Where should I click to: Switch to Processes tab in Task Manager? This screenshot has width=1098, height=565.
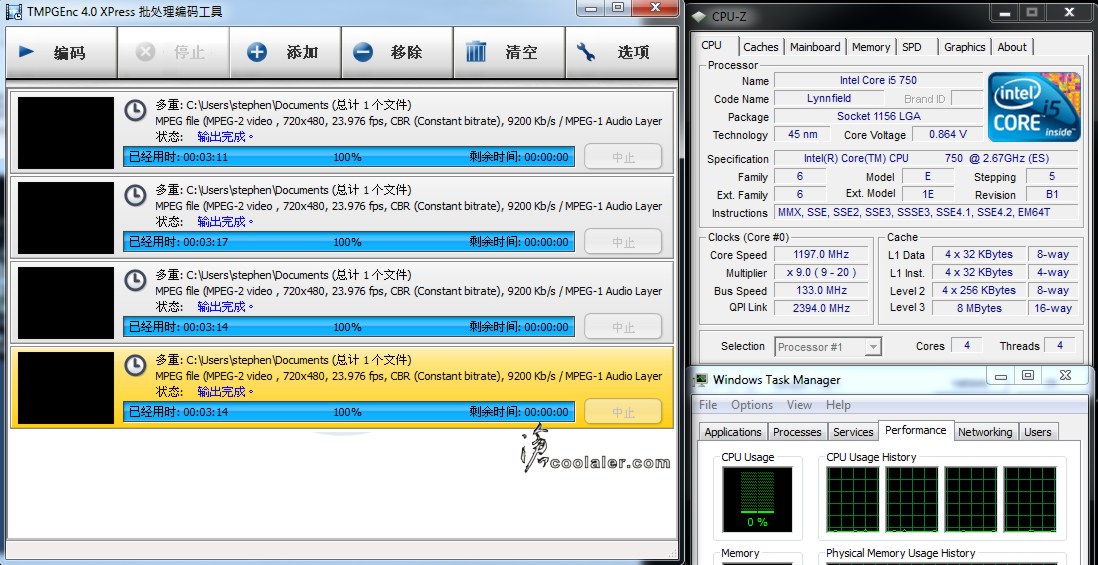(x=797, y=432)
